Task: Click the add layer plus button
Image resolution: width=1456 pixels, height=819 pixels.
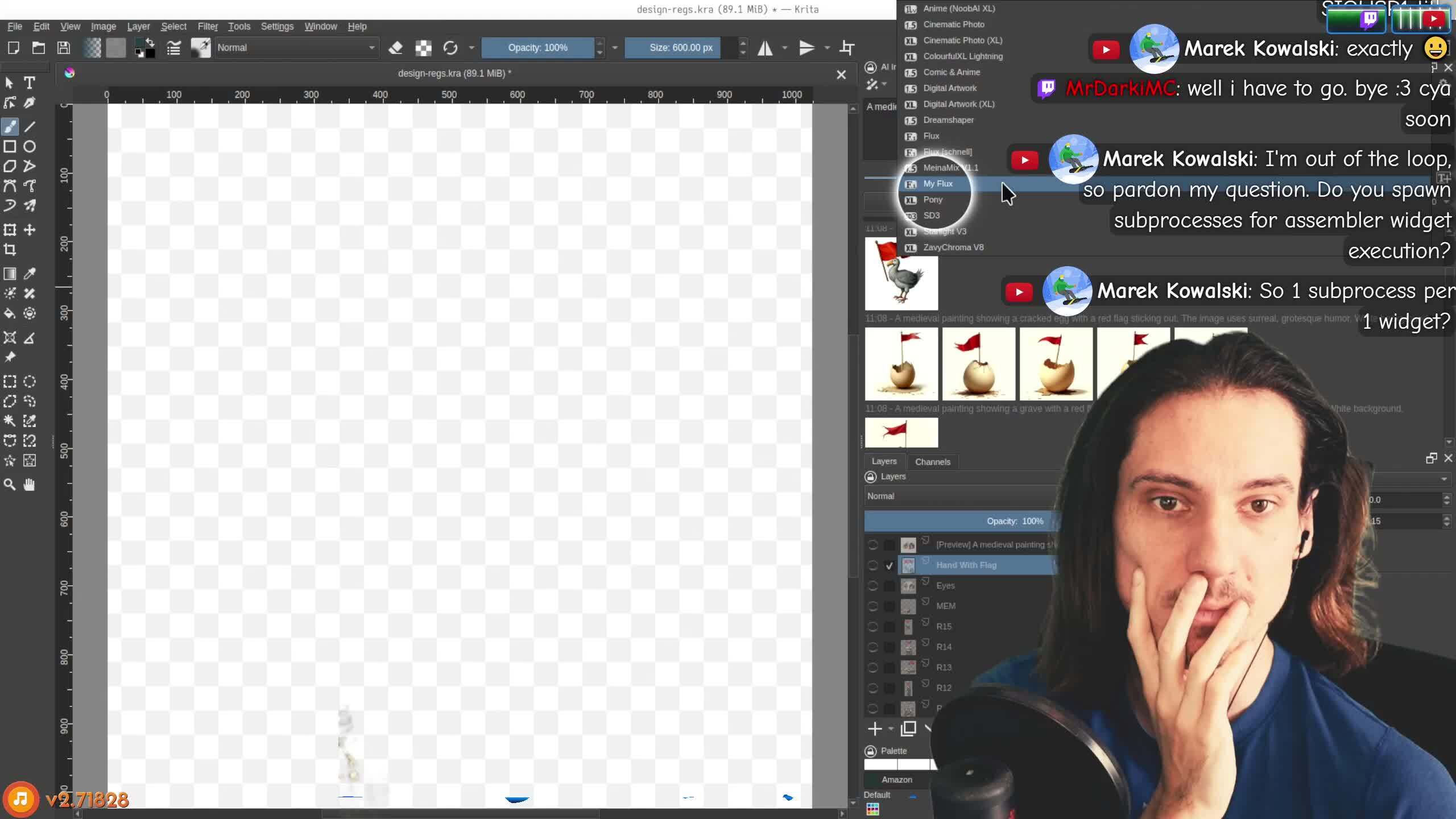Action: pos(874,729)
